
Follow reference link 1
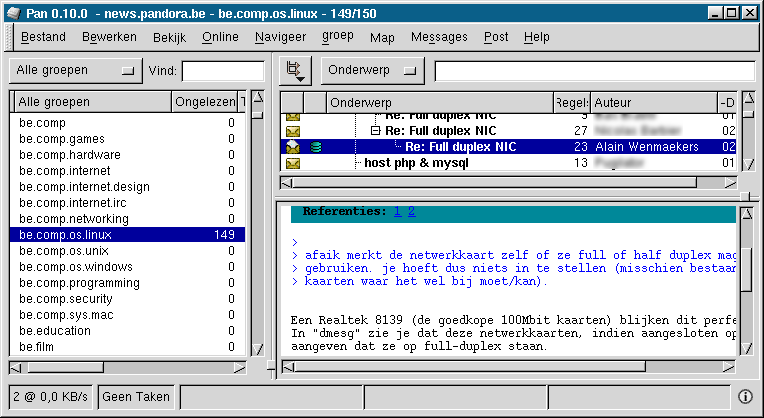coord(398,211)
